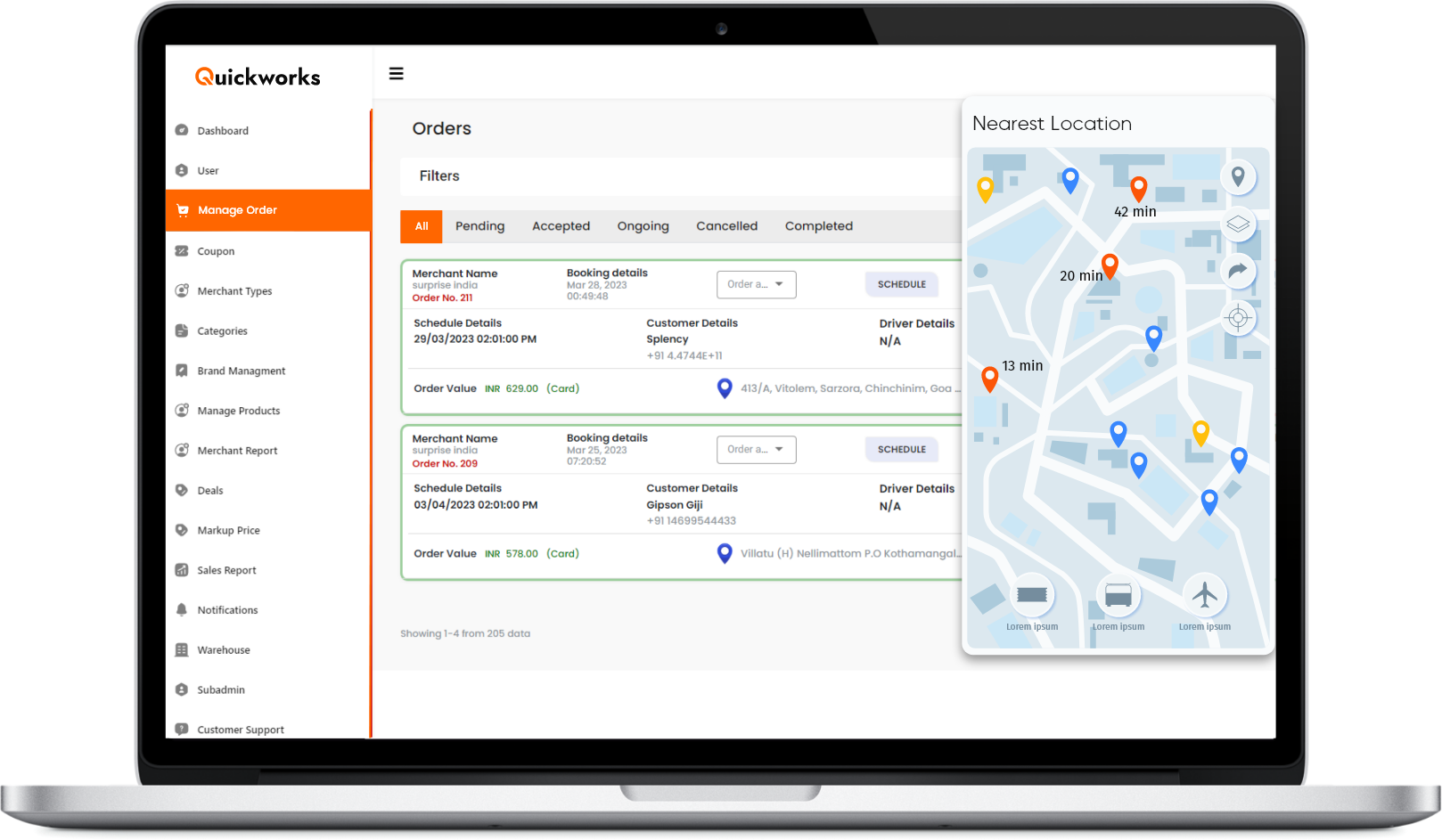Screen dimensions: 1442x840
Task: Open Dashboard in the sidebar
Action: click(223, 131)
